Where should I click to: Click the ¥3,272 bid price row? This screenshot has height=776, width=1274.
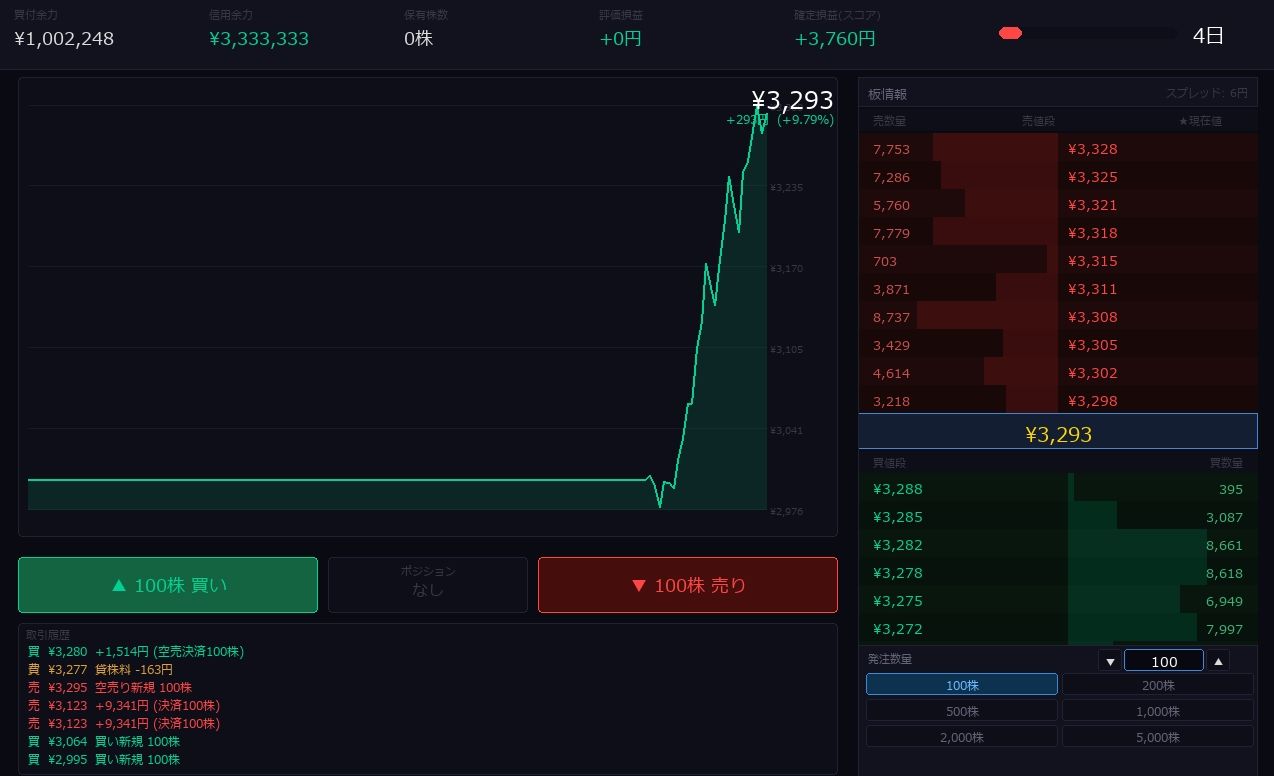[x=1058, y=629]
